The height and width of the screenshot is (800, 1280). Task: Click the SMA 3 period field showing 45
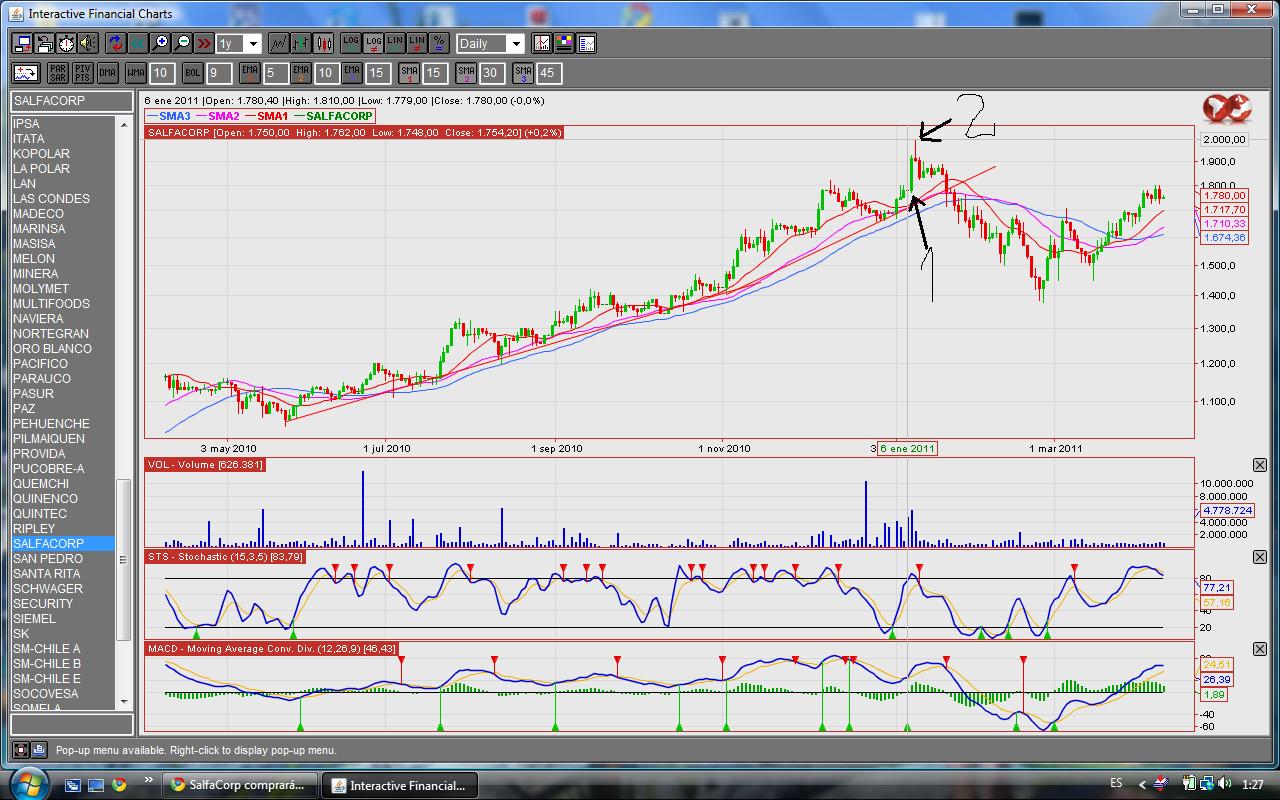[549, 73]
